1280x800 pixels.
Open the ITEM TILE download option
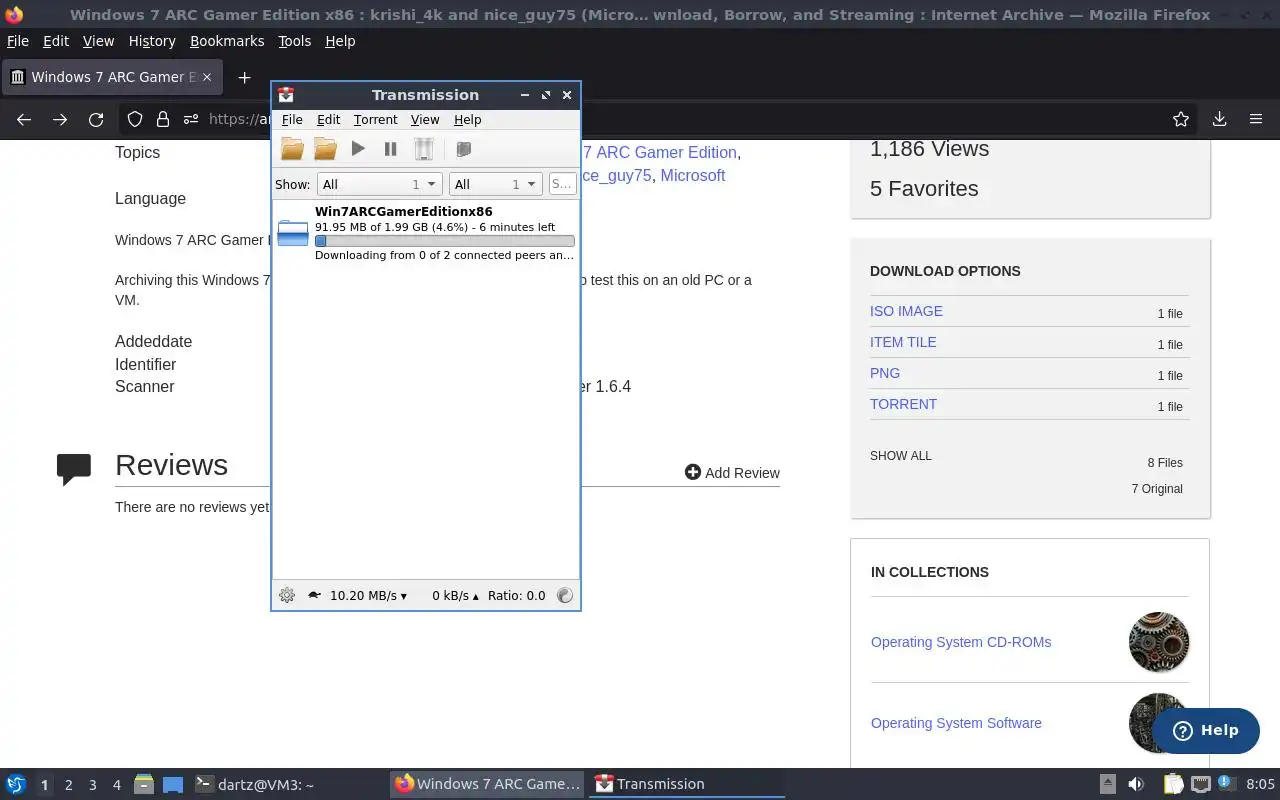click(x=903, y=342)
